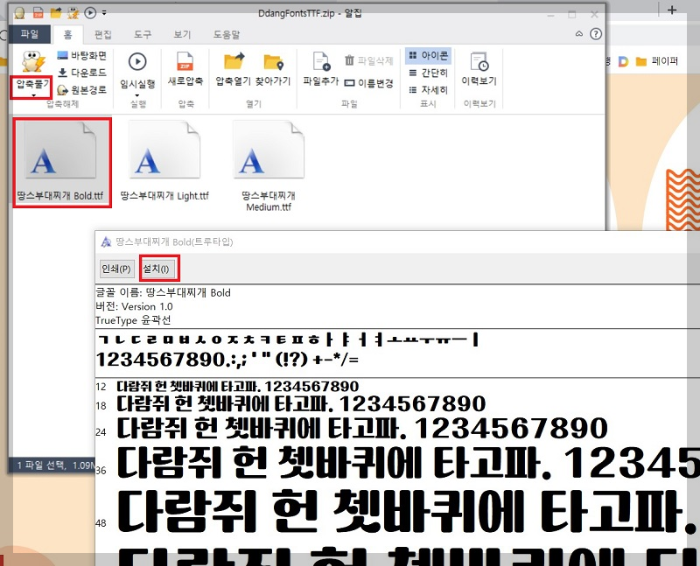Screen dimensions: 700x566
Task: Extract to 원본경로
Action: [82, 89]
